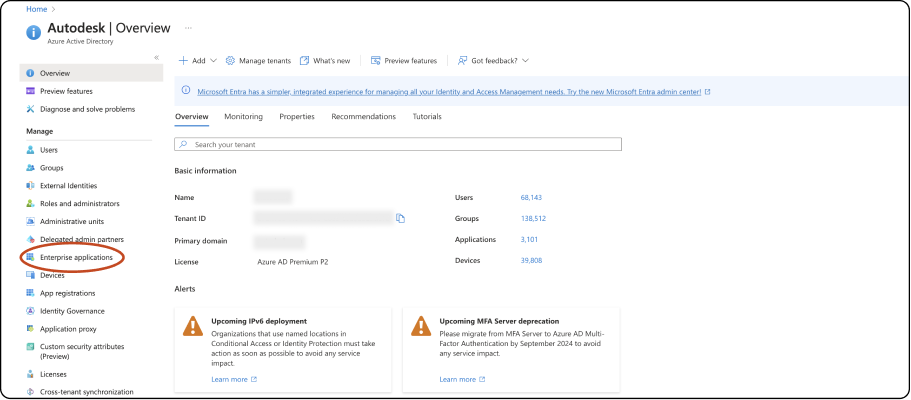This screenshot has height=400, width=911.
Task: Click the Cross-tenant synchronization icon
Action: coord(30,392)
